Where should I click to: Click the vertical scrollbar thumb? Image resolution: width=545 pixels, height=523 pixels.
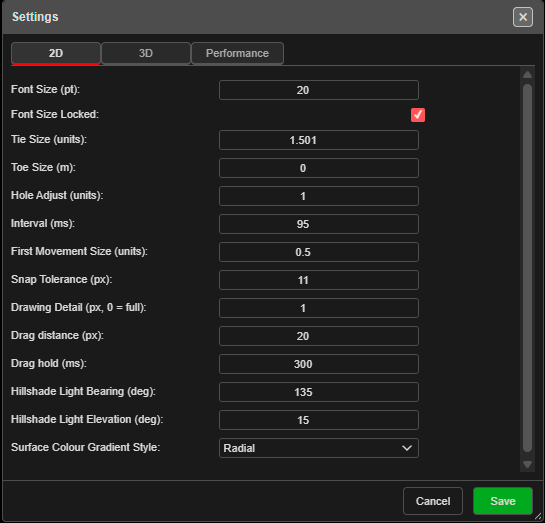click(x=527, y=268)
